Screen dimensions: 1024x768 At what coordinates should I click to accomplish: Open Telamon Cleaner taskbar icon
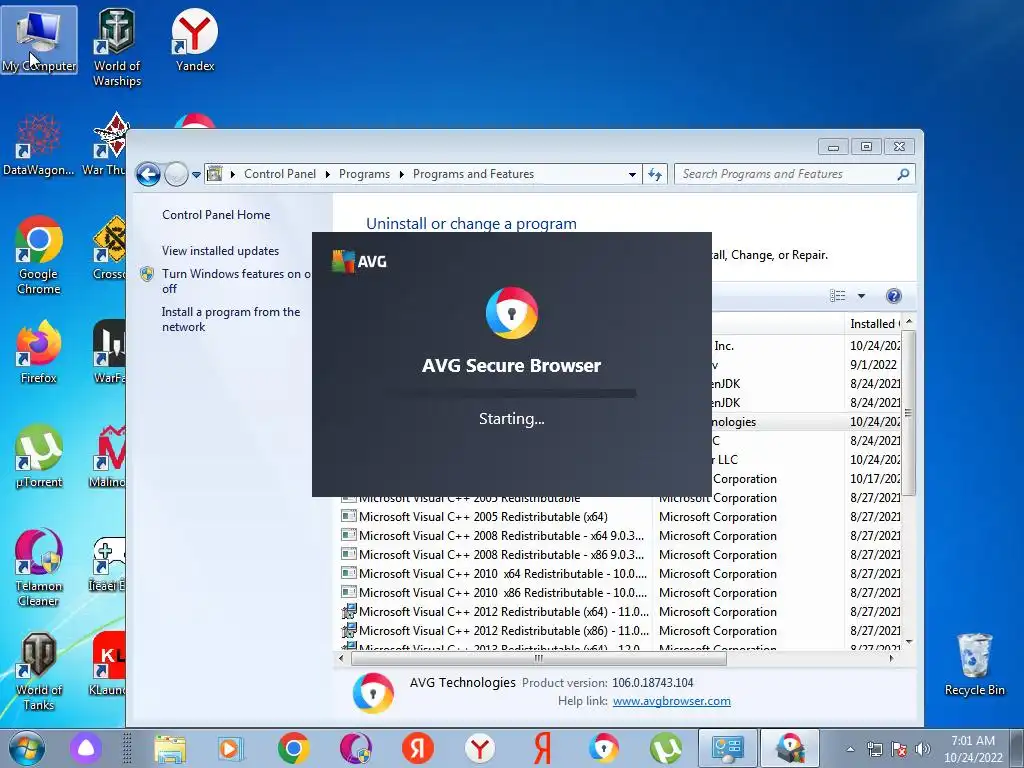click(x=355, y=748)
